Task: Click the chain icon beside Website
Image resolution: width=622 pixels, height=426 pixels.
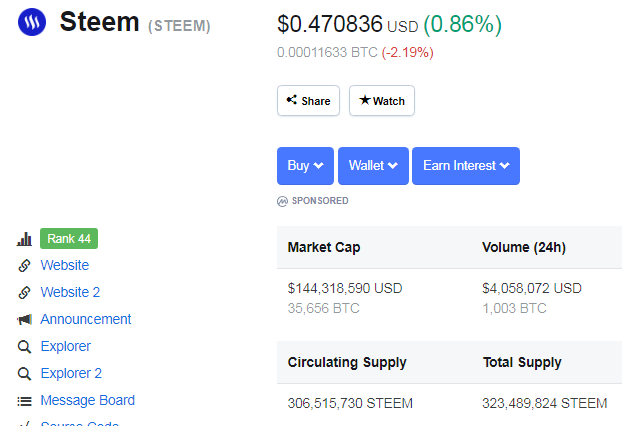Action: 25,266
